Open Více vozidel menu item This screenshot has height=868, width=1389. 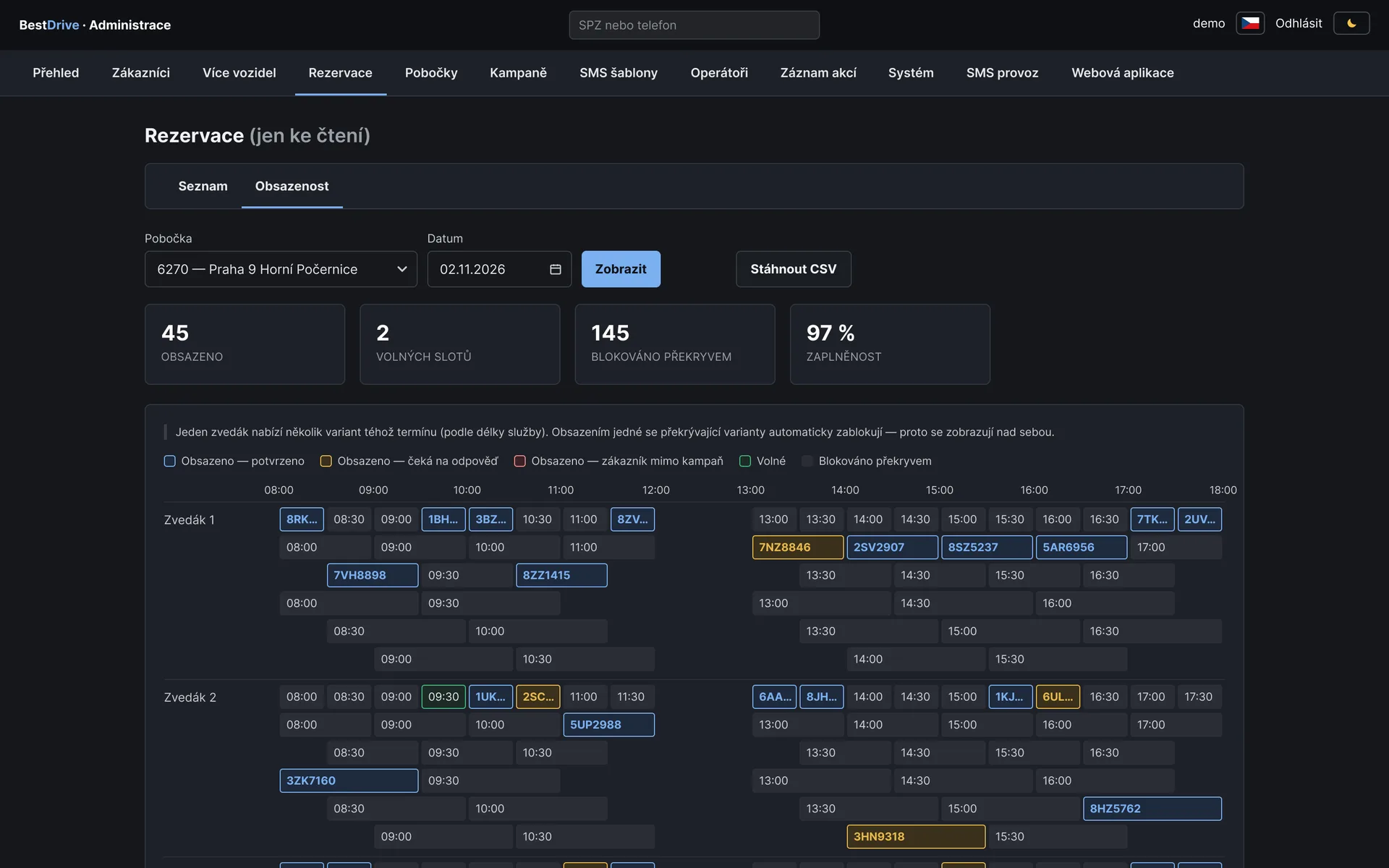pyautogui.click(x=239, y=73)
